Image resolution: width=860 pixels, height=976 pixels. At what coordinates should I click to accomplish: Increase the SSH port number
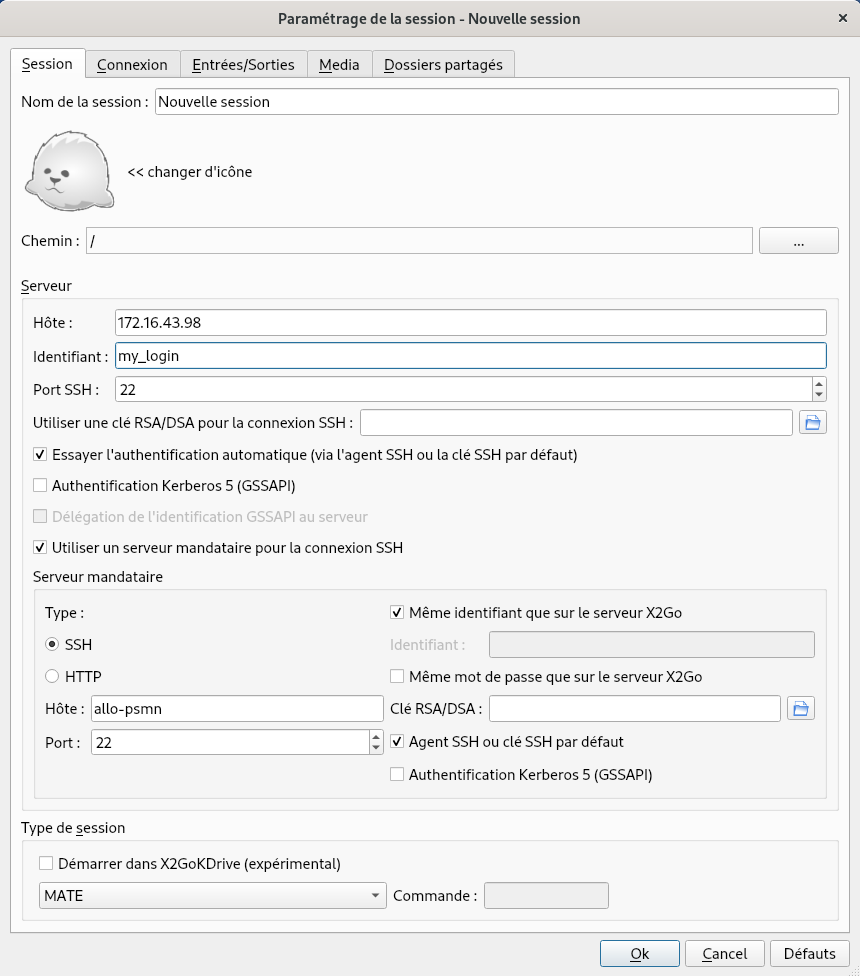(x=819, y=383)
